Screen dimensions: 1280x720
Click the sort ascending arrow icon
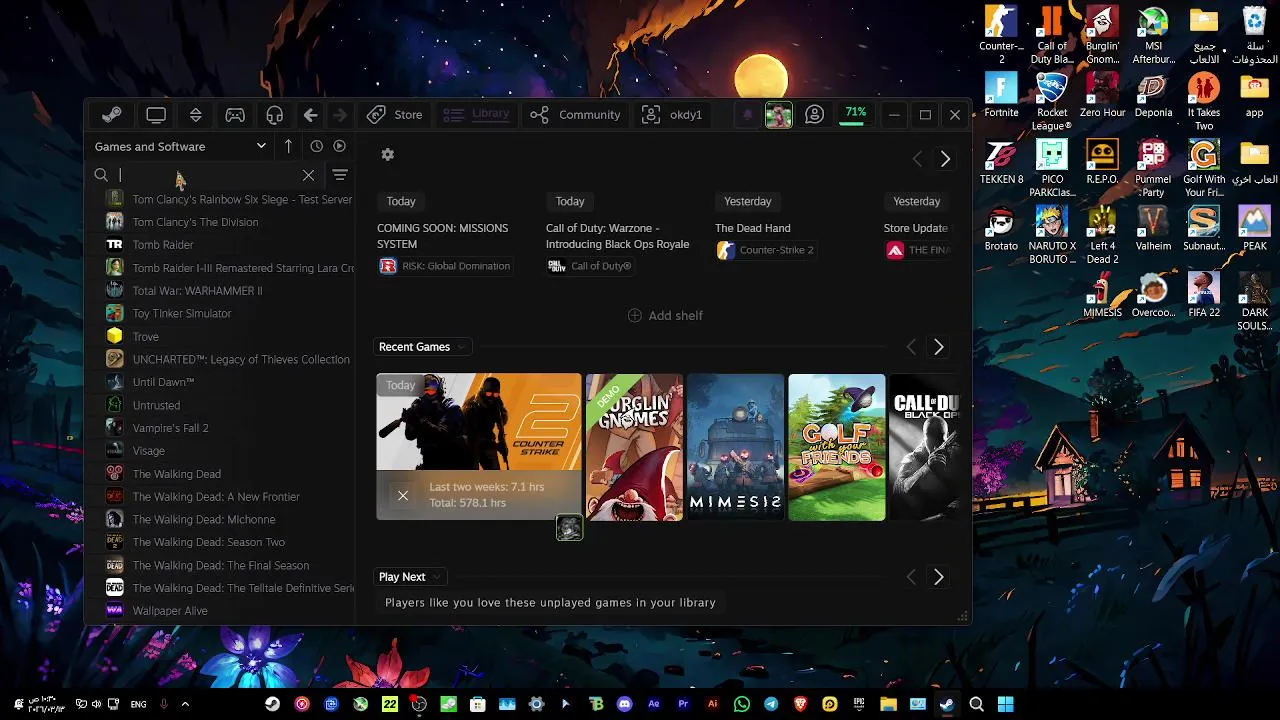coord(288,146)
